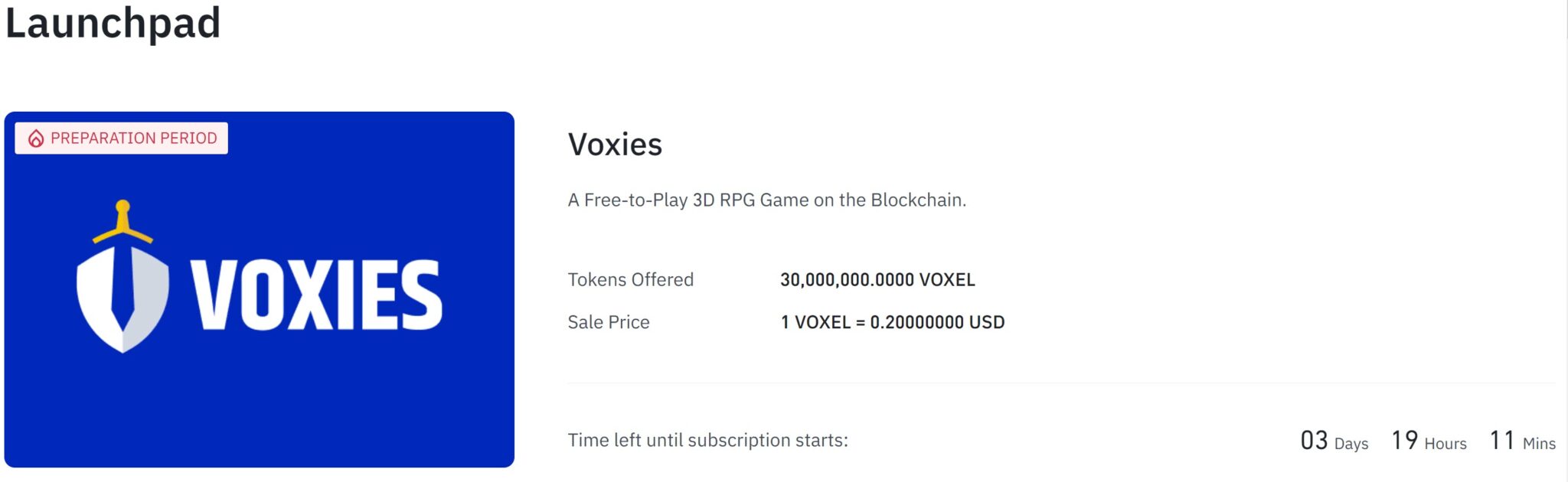This screenshot has height=482, width=1568.
Task: Click the Sale Price label
Action: click(x=609, y=322)
